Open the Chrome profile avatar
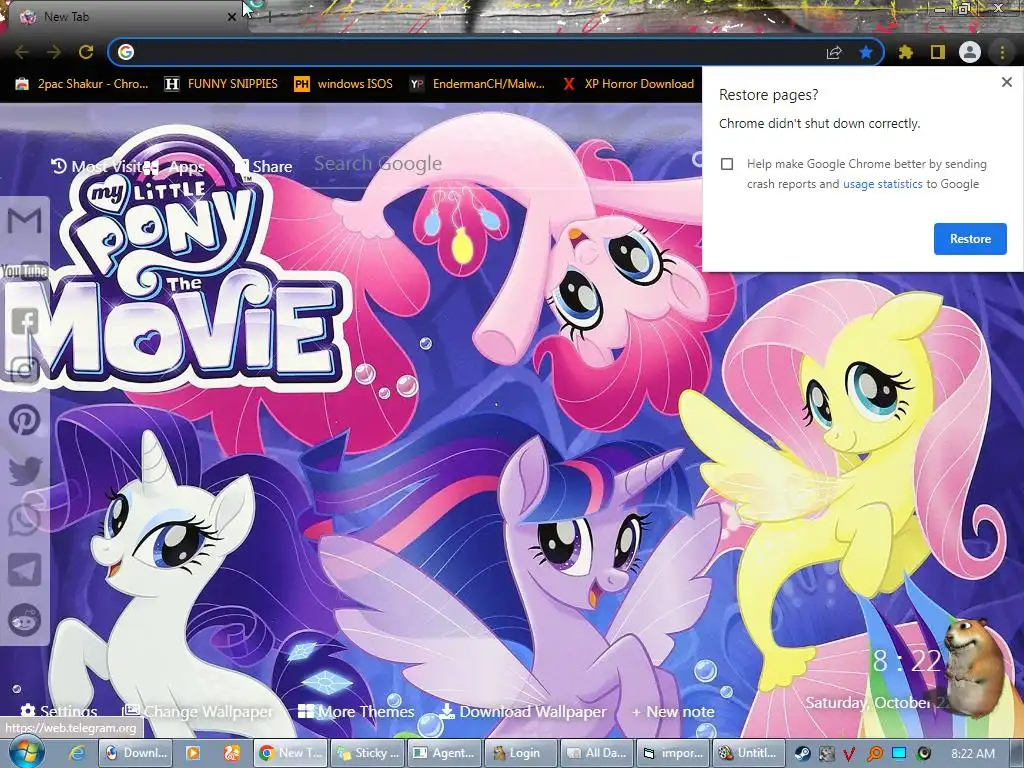The height and width of the screenshot is (768, 1024). click(x=970, y=52)
